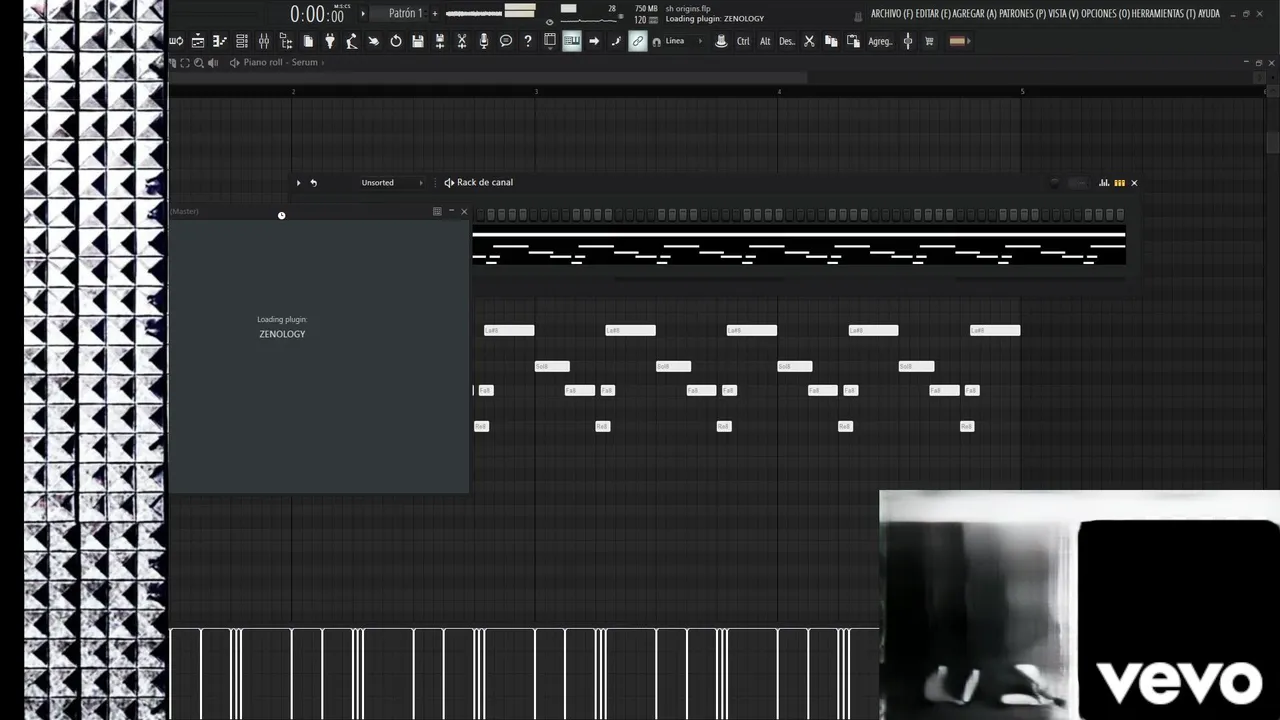Toggle channel rack graph editor bars icon

coord(1104,183)
